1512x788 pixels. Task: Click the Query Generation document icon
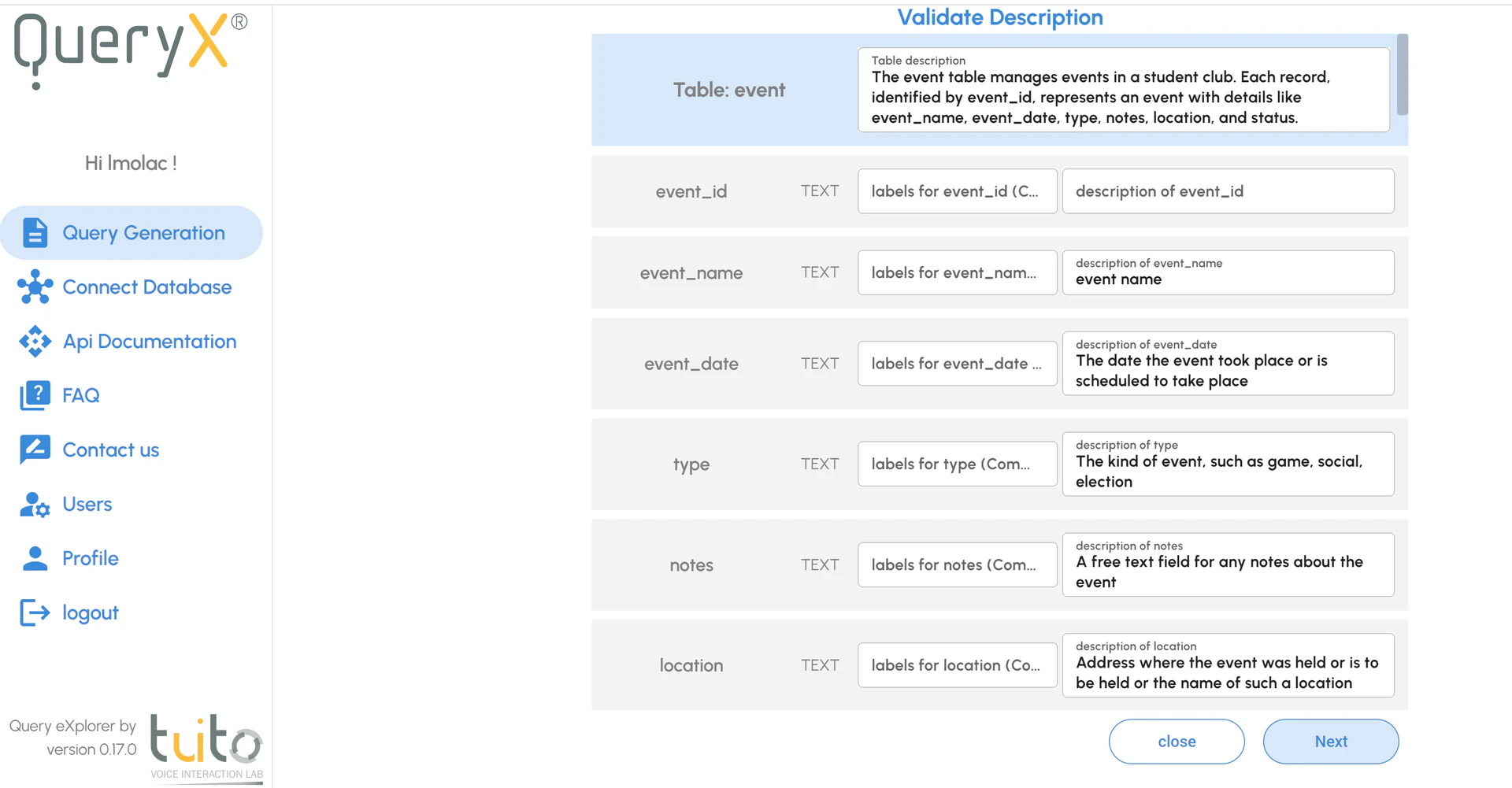35,233
